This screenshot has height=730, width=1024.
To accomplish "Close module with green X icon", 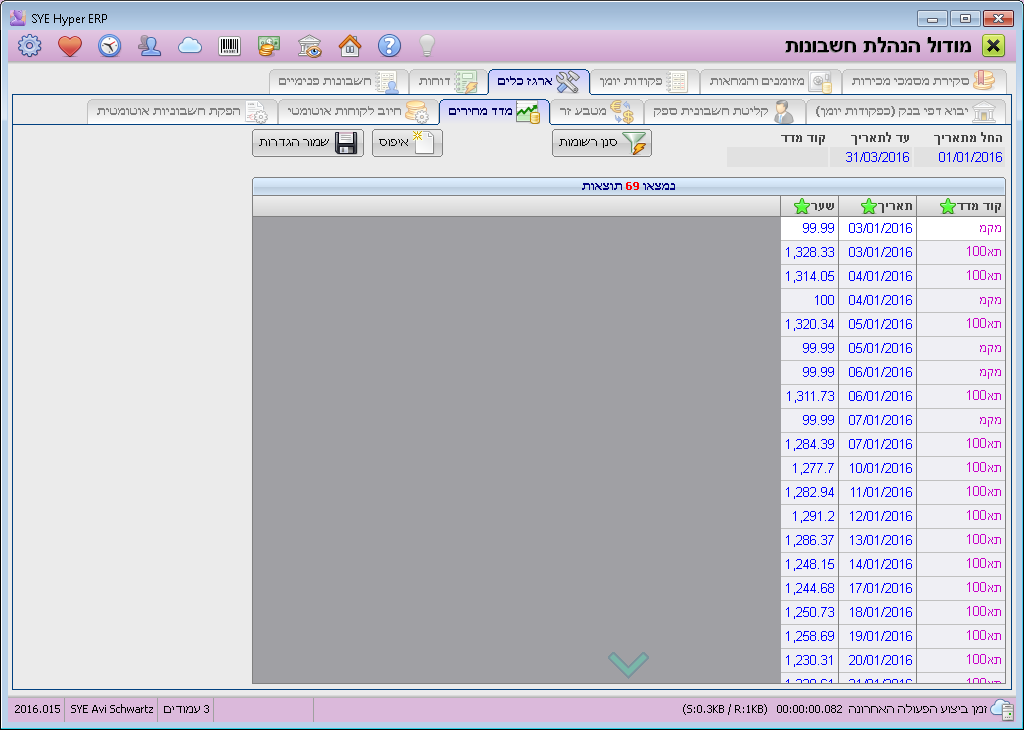I will pos(993,46).
